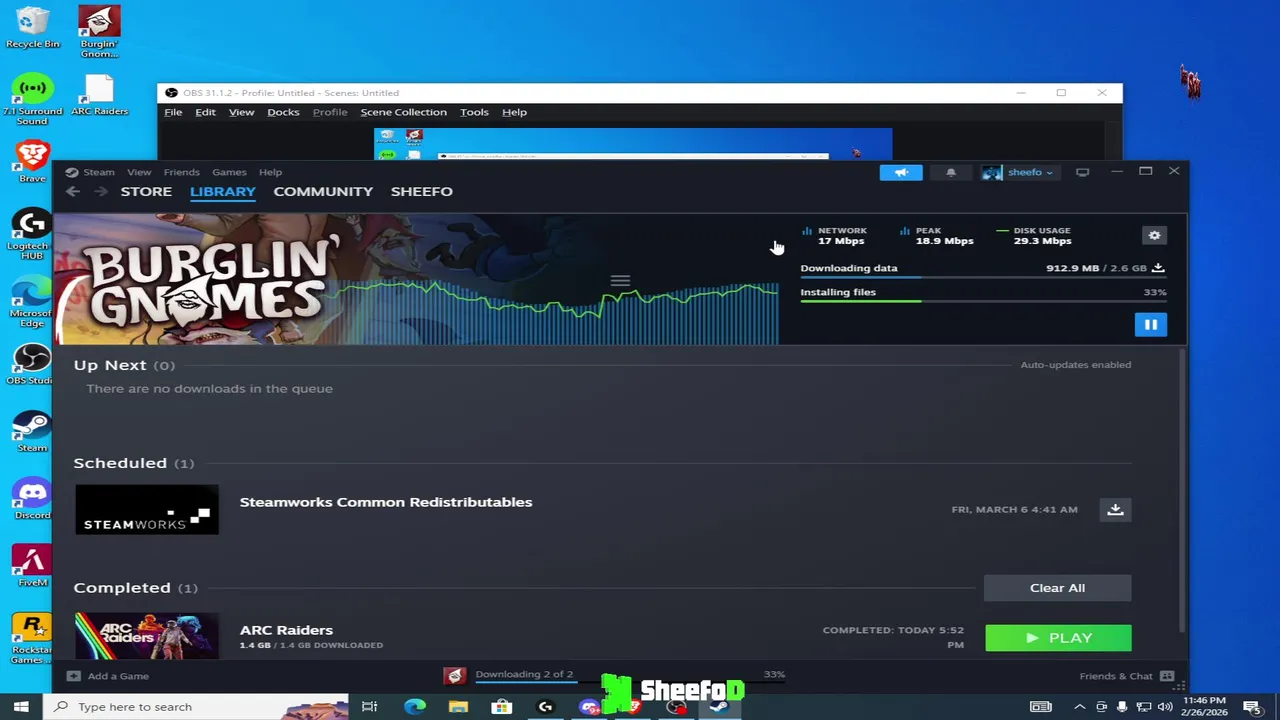Open View menu in OBS window

241,112
